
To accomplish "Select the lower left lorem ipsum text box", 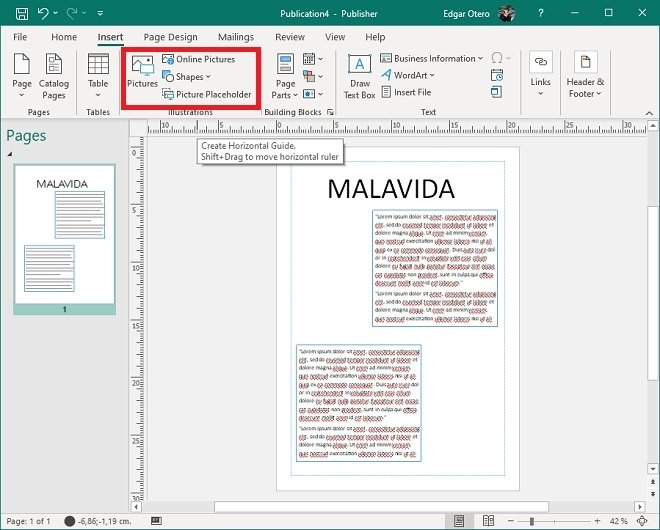I will point(359,403).
